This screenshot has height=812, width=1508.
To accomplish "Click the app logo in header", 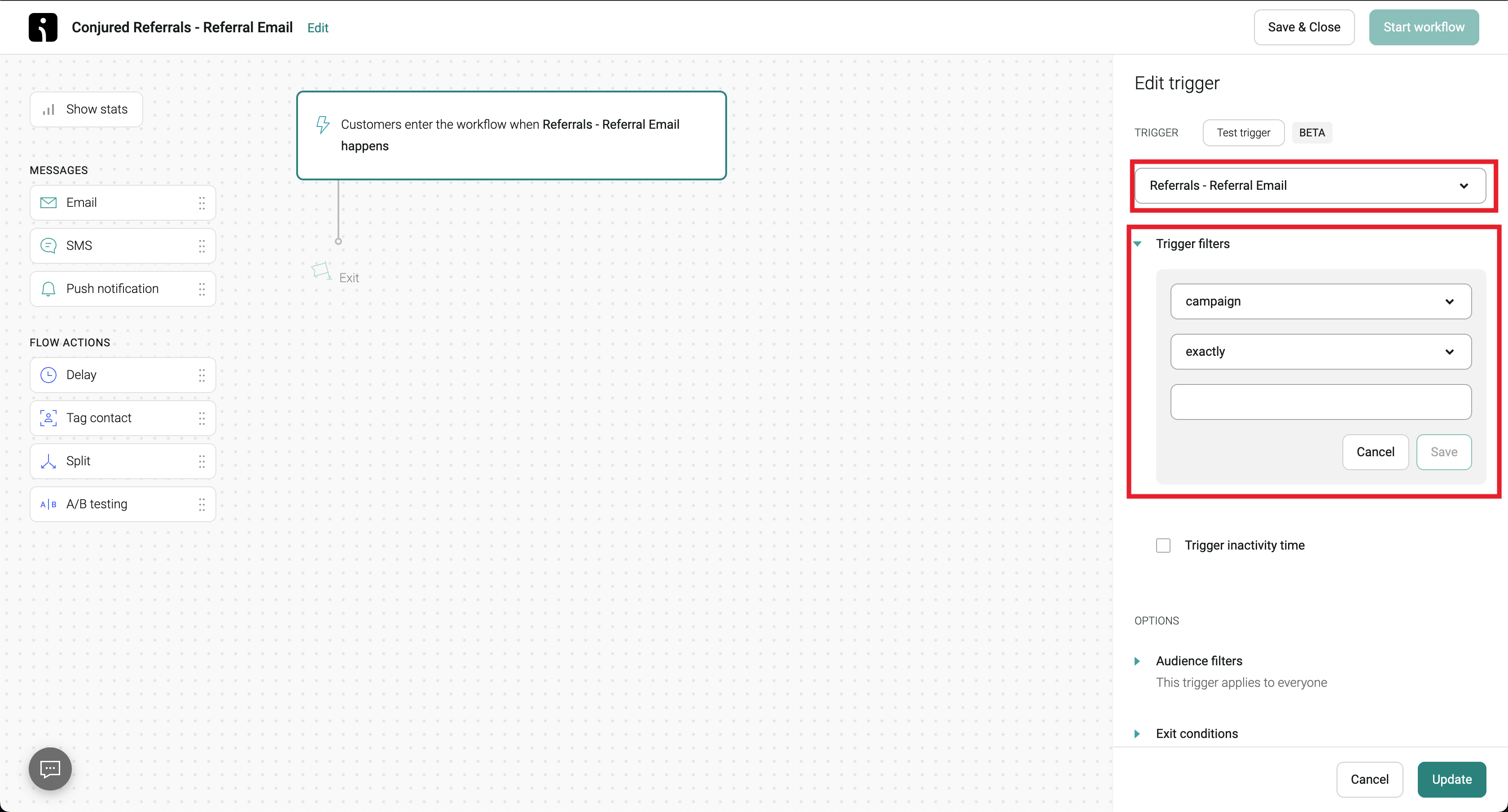I will coord(43,27).
